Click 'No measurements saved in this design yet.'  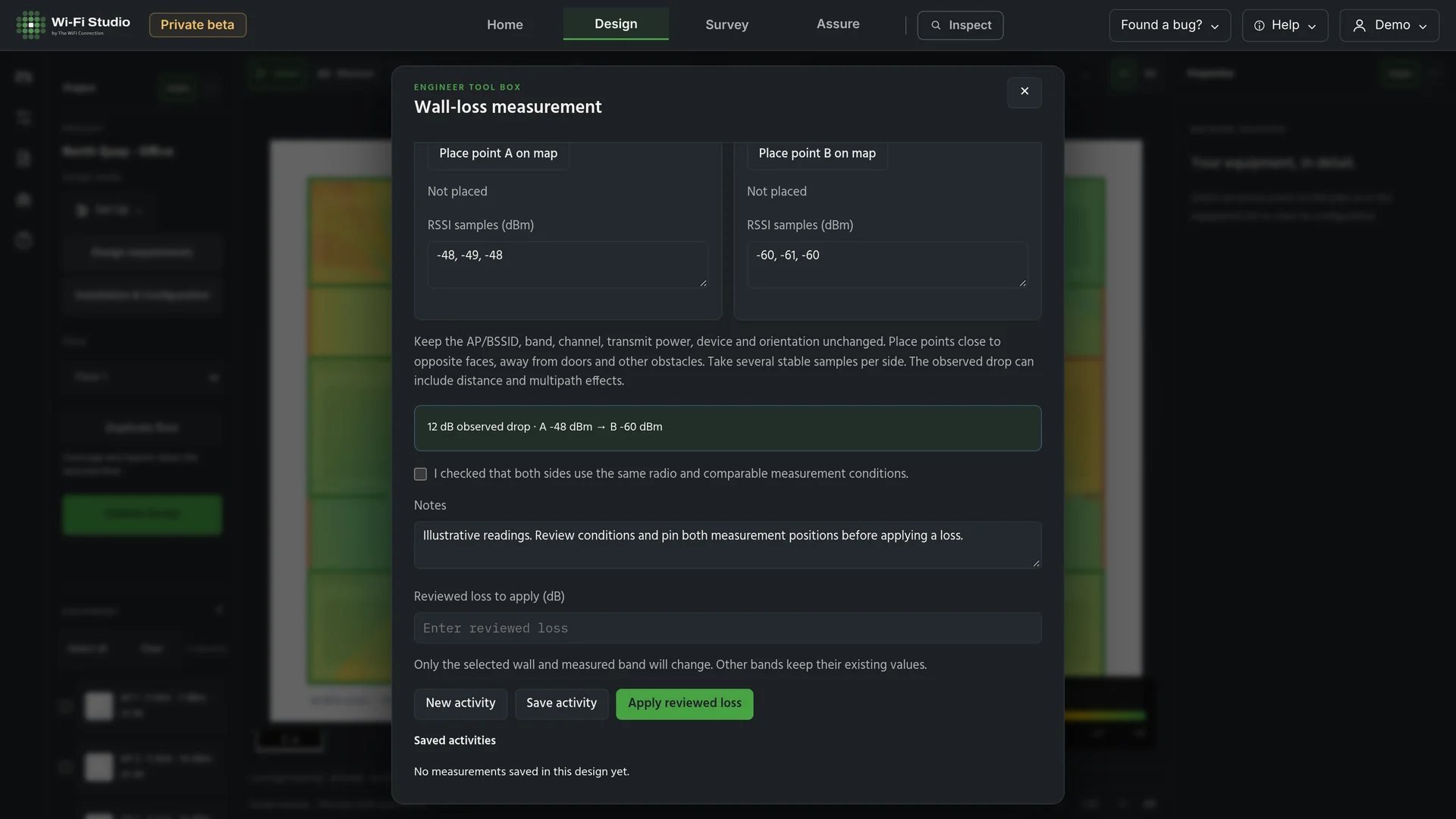(521, 772)
